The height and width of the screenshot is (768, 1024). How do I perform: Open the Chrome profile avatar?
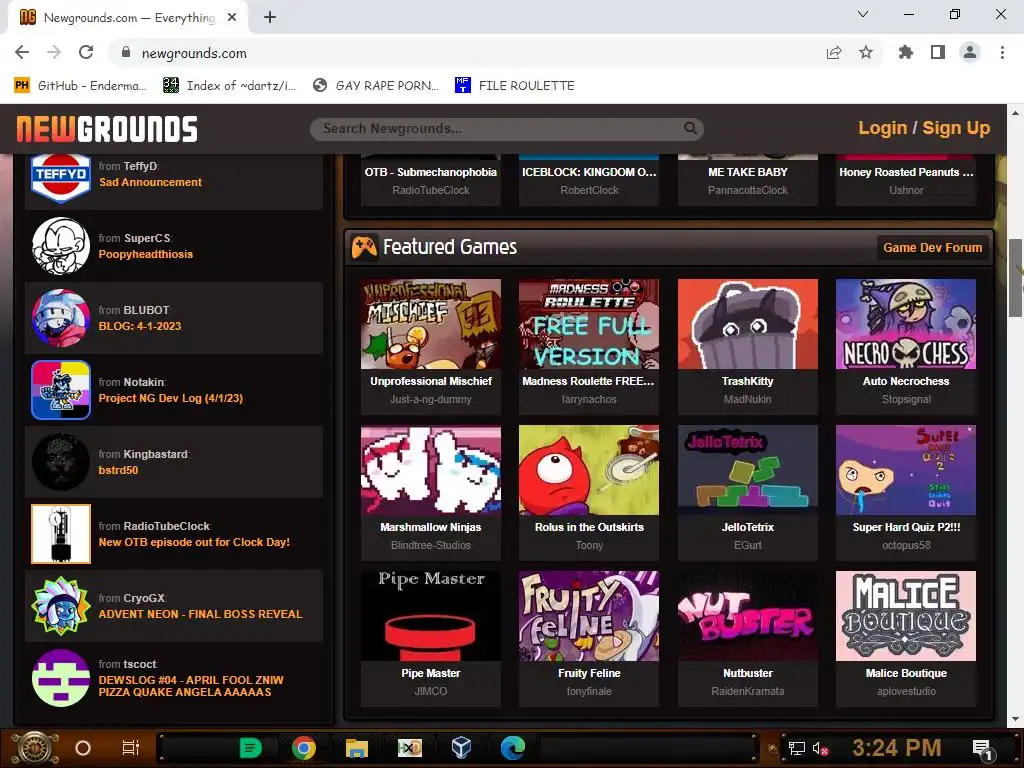click(x=970, y=52)
